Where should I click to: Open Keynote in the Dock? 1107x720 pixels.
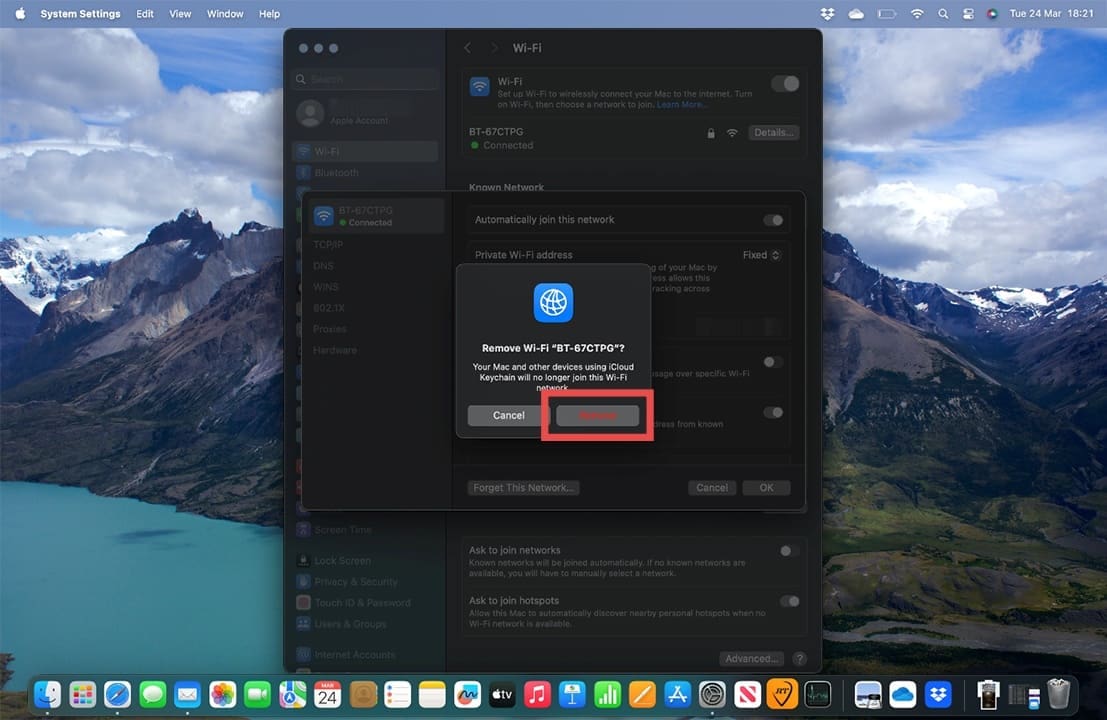pos(572,695)
